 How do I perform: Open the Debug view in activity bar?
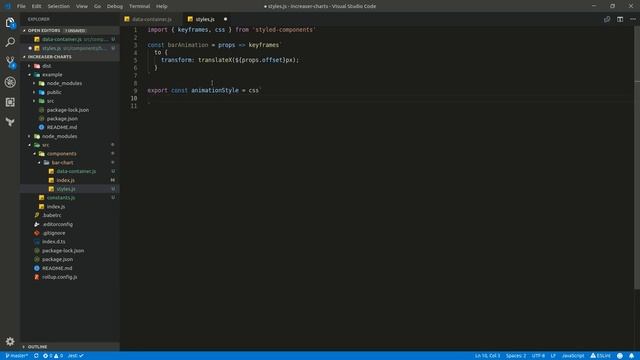(10, 82)
